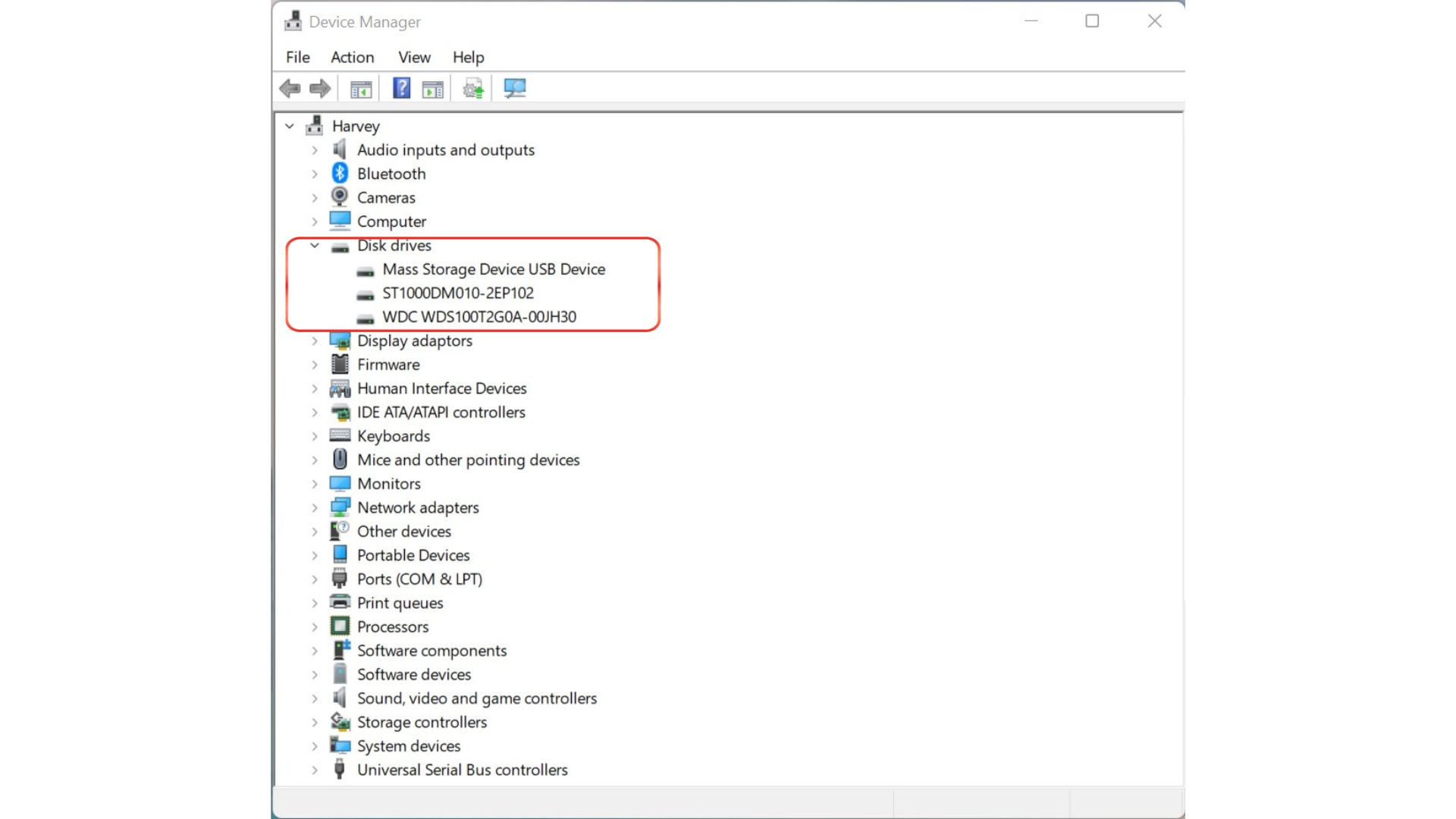Viewport: 1456px width, 819px height.
Task: Select the ST1000DM010-2EP102 disk drive
Action: 458,293
